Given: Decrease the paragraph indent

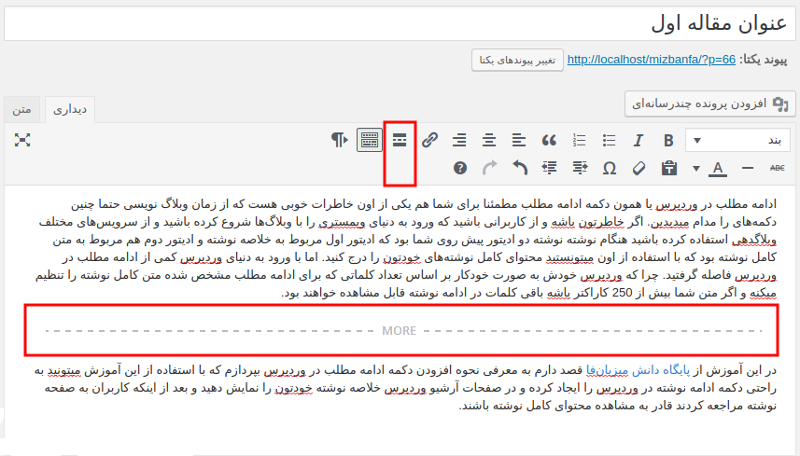Looking at the screenshot, I should coord(580,168).
